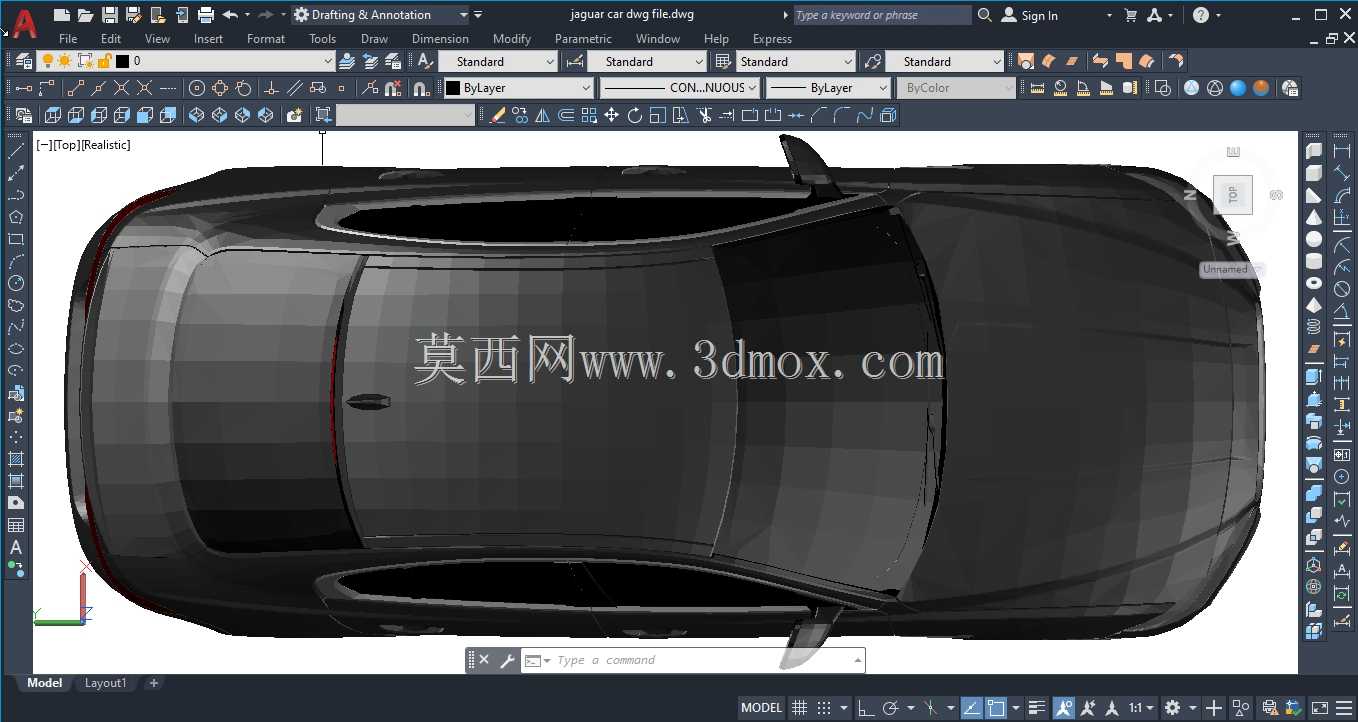Viewport: 1358px width, 722px height.
Task: Open the Parametric menu
Action: (583, 39)
